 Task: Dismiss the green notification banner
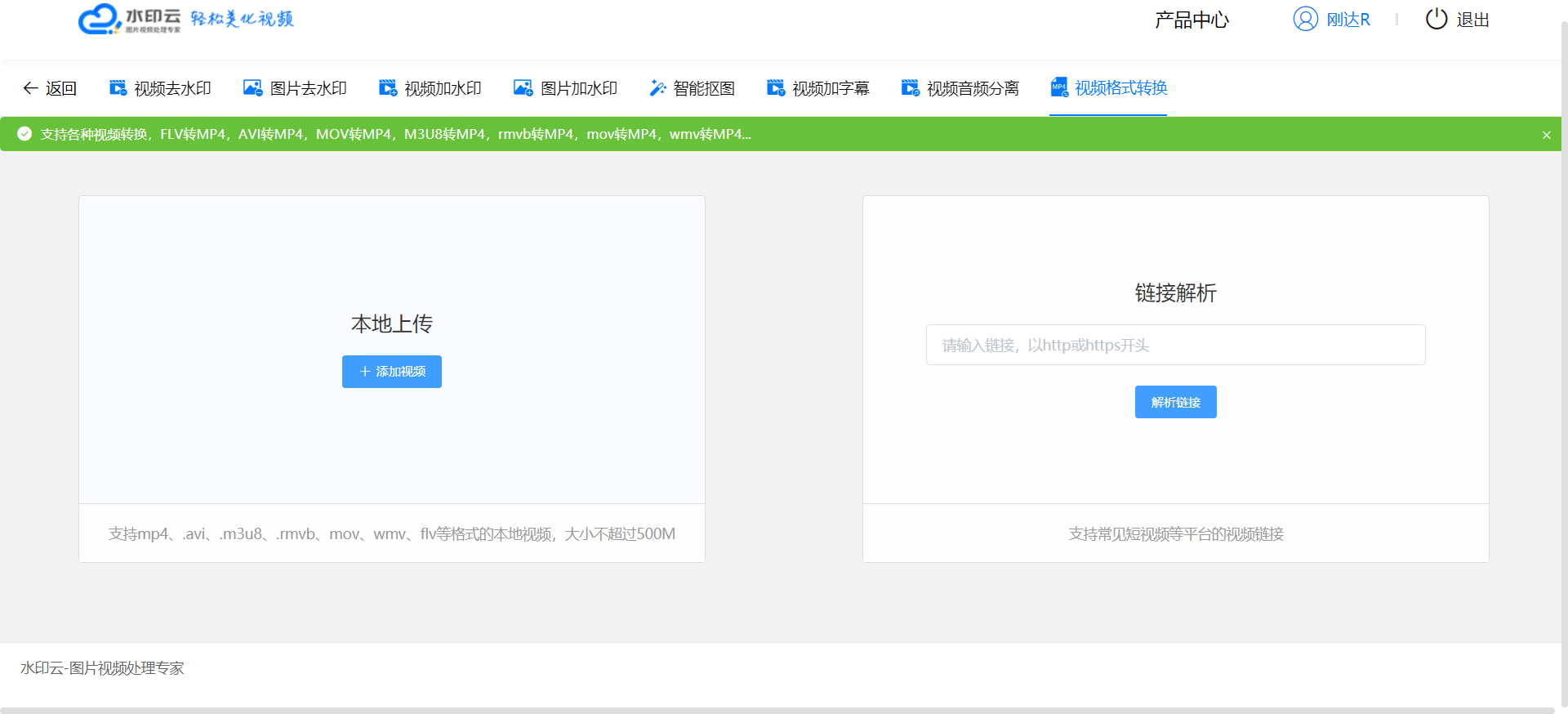click(1546, 135)
